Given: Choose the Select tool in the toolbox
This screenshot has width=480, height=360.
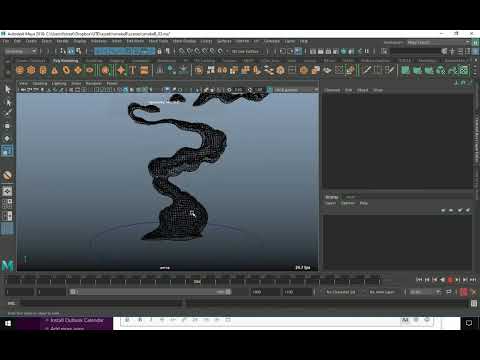Looking at the screenshot, I should [8, 89].
